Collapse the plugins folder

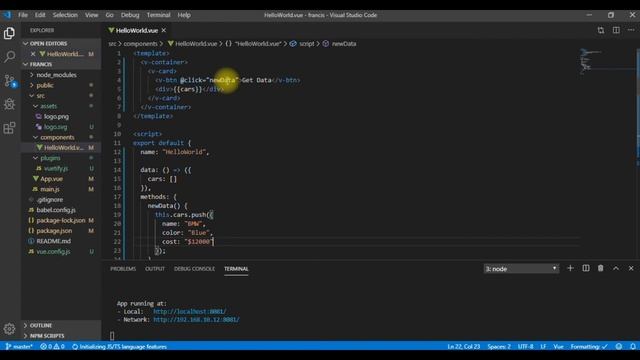pos(50,158)
